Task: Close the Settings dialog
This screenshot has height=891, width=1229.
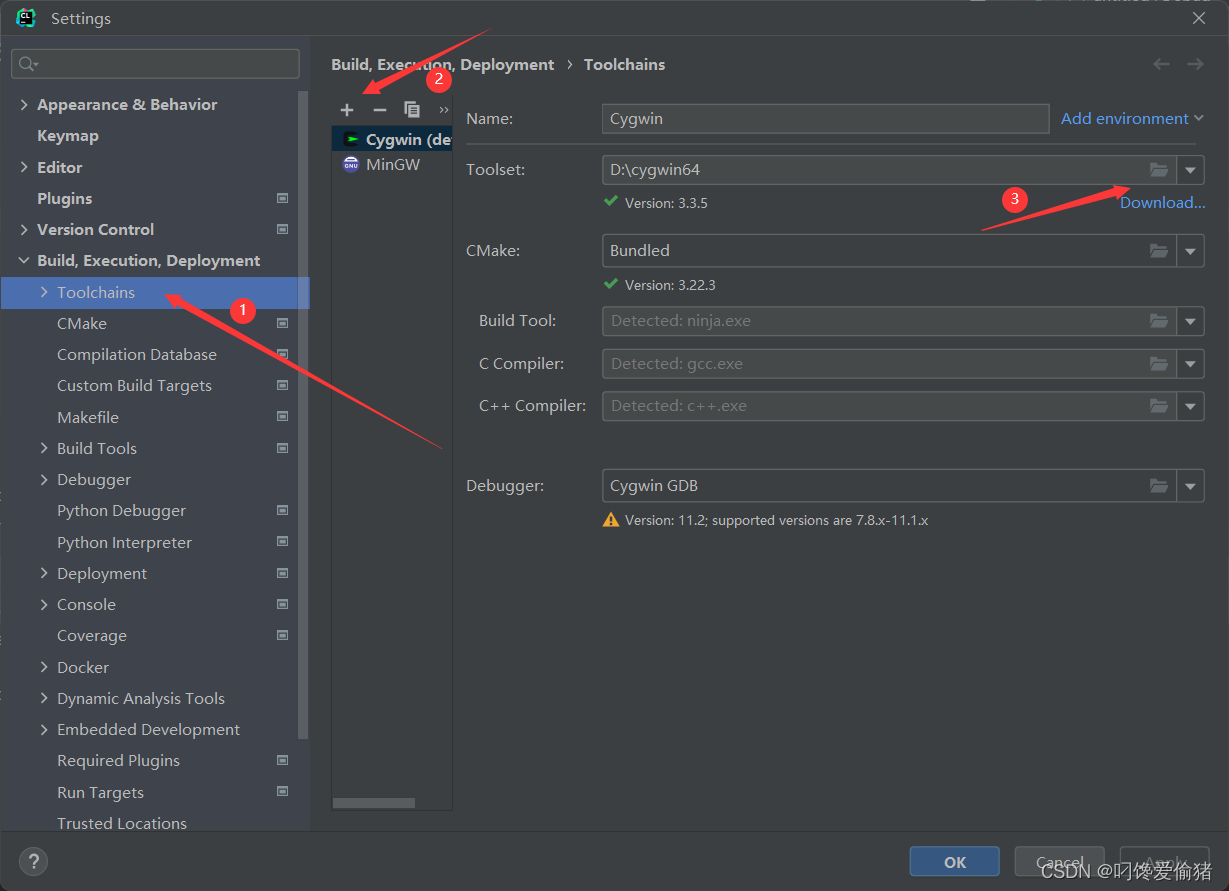Action: click(x=1199, y=18)
